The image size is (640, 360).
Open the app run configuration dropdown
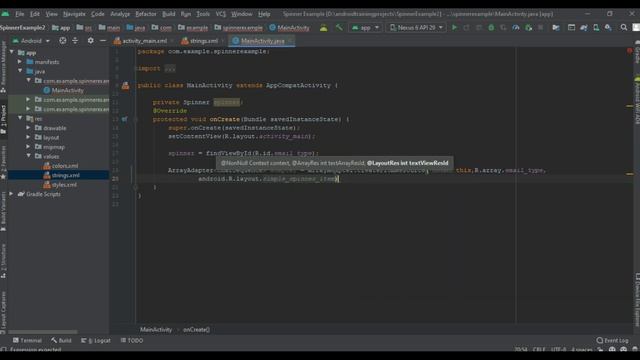[365, 27]
